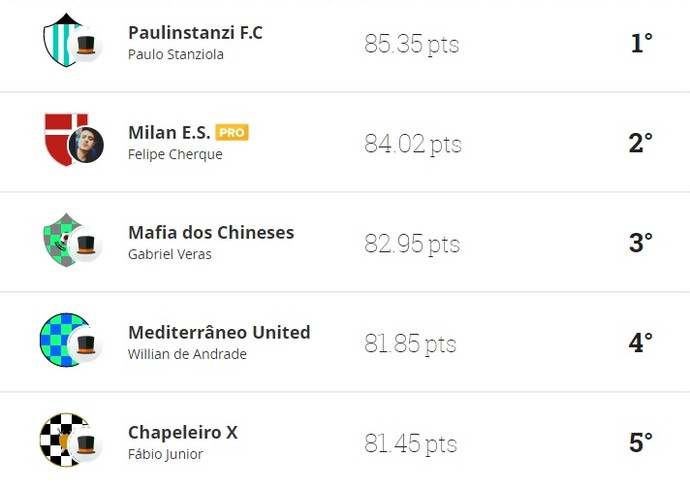Click owner name Gabriel Veras
This screenshot has width=690, height=490.
(170, 254)
